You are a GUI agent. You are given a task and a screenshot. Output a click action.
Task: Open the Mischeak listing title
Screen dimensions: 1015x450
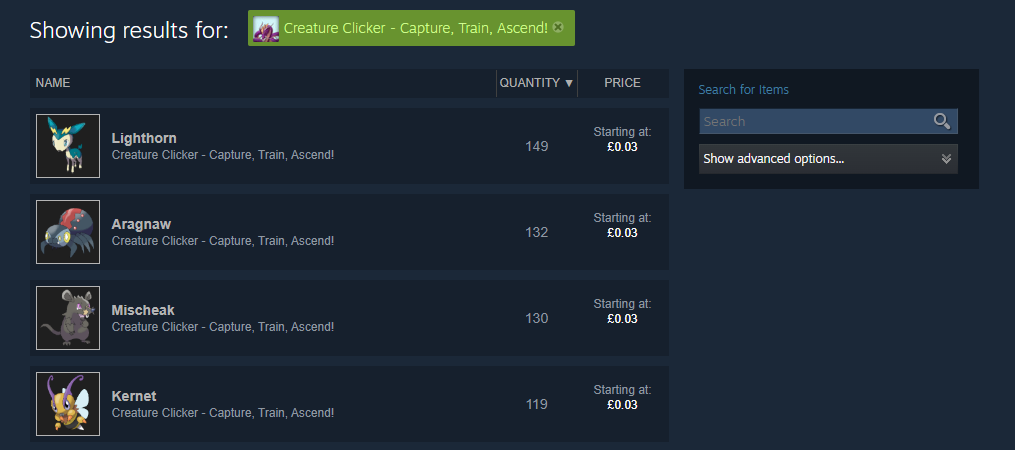(x=143, y=310)
